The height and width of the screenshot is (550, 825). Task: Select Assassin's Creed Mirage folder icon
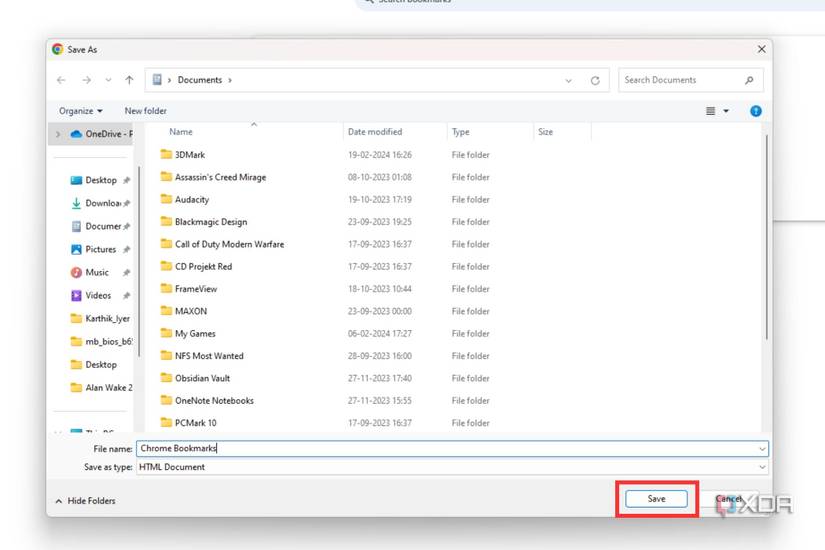click(166, 177)
